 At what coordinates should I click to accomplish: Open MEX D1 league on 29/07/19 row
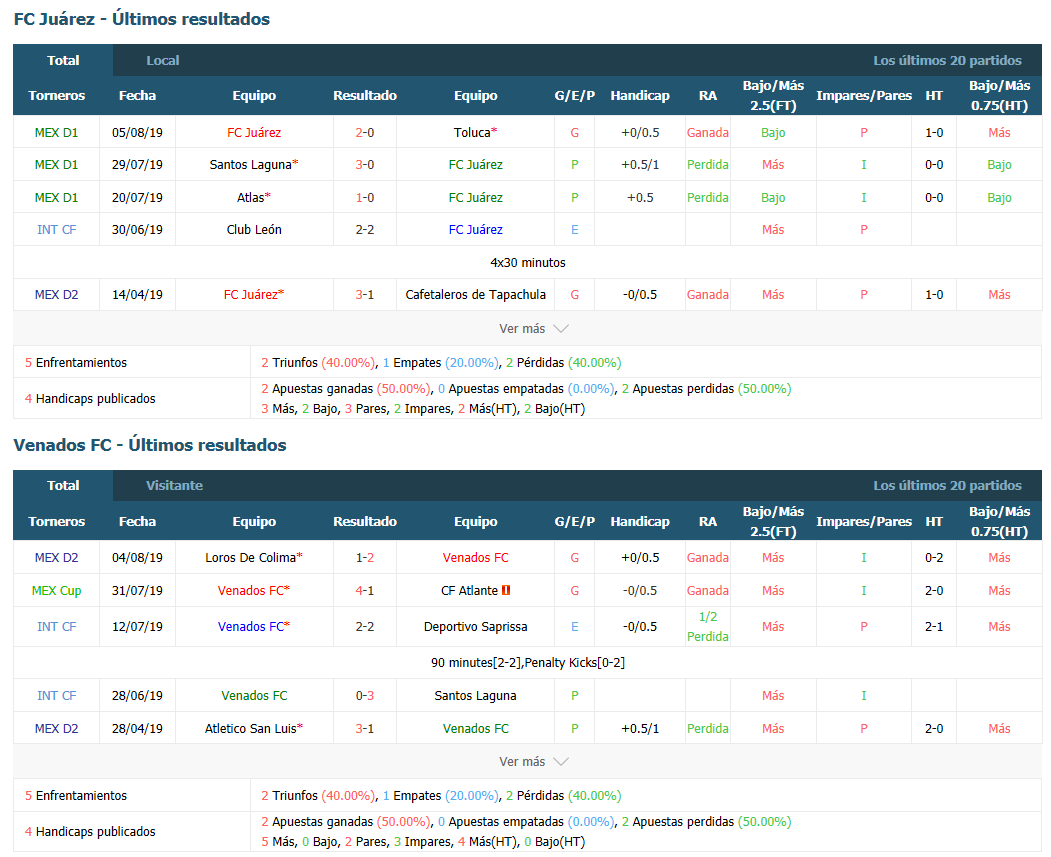click(x=56, y=165)
